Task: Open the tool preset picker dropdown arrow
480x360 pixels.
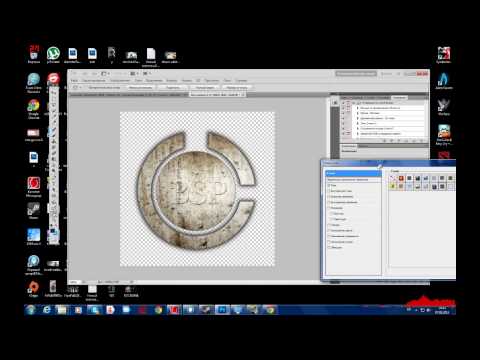Action: pyautogui.click(x=80, y=87)
